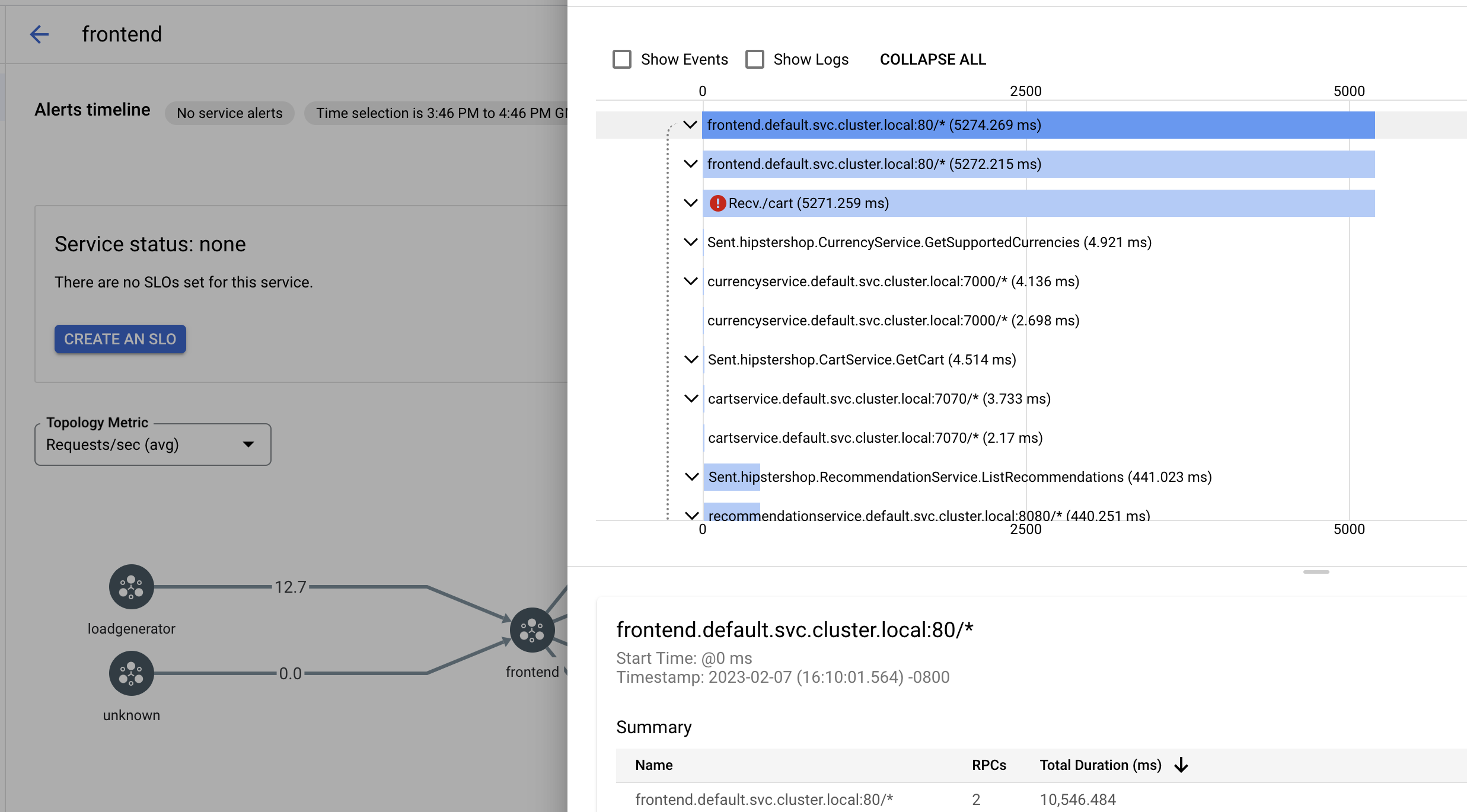Screen dimensions: 1467x812
Task: Click the error icon on Recv./cart span
Action: (x=717, y=203)
